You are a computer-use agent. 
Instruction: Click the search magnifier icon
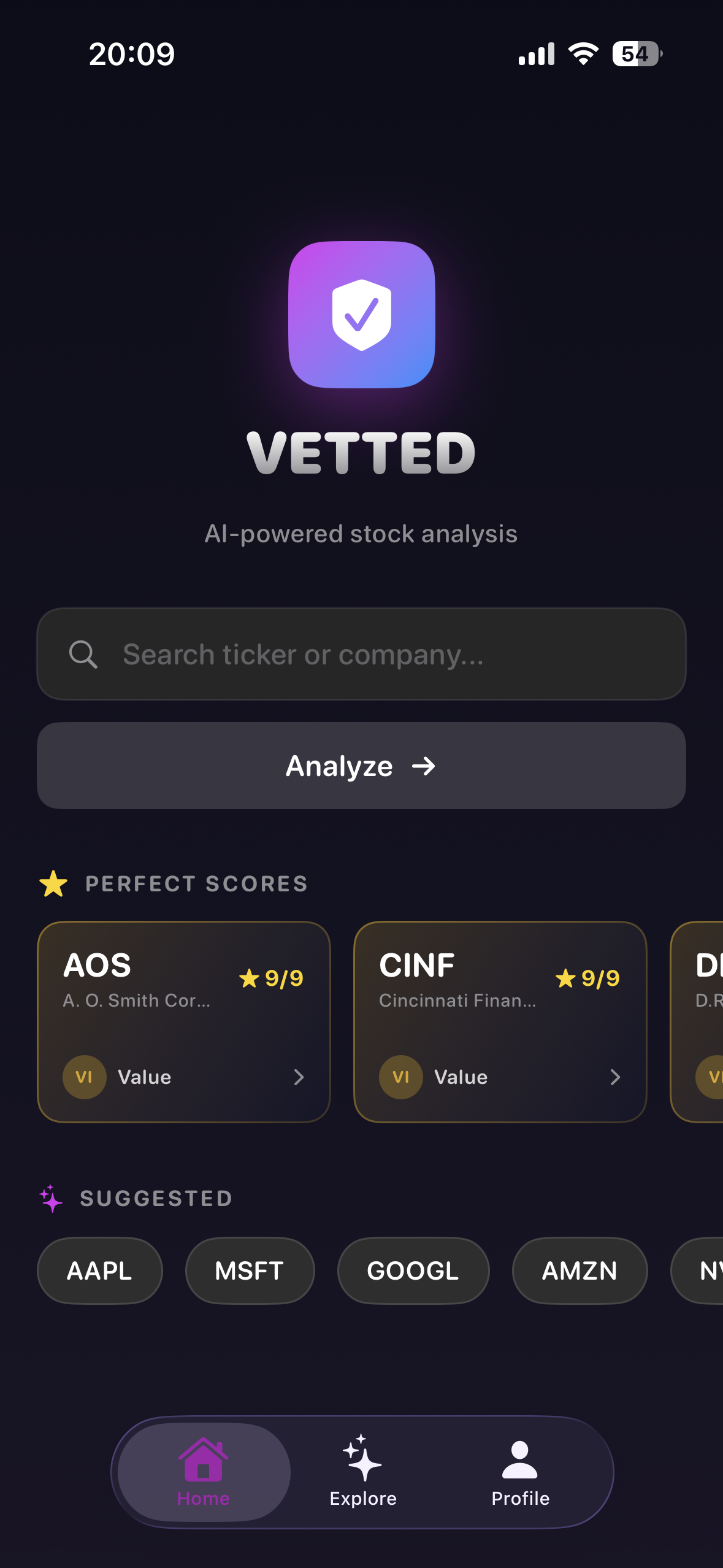click(x=83, y=654)
